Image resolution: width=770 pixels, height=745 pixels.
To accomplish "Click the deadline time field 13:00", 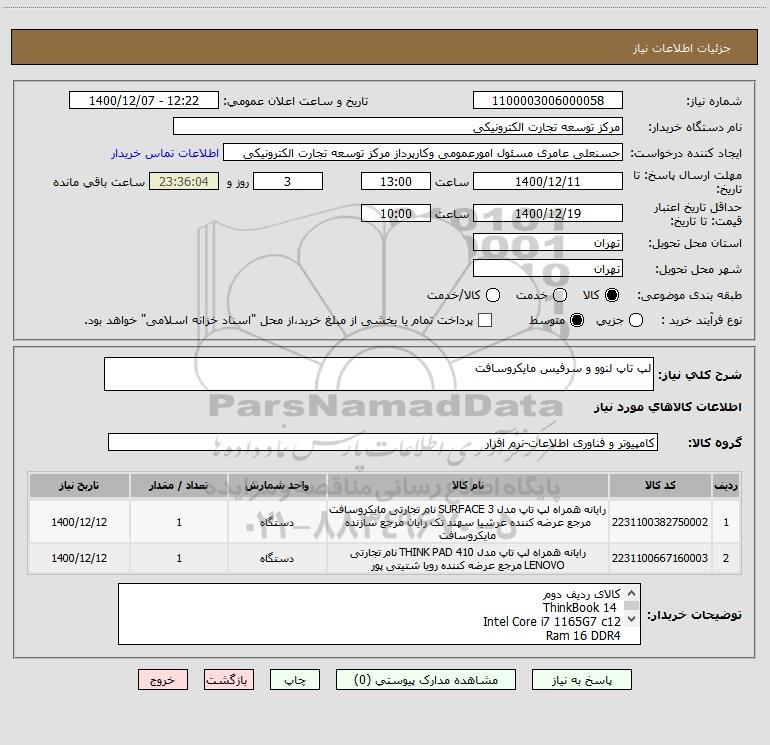I will (396, 181).
